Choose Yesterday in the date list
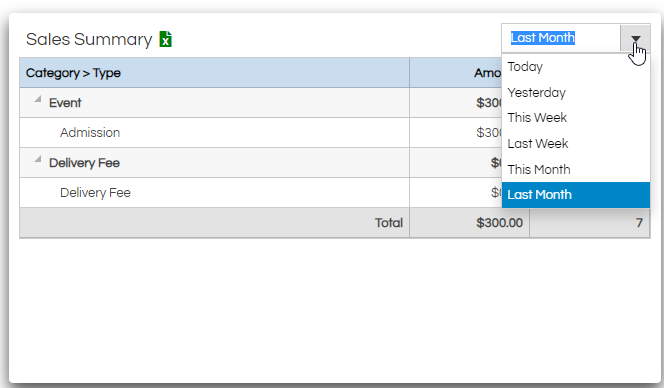 pyautogui.click(x=575, y=92)
